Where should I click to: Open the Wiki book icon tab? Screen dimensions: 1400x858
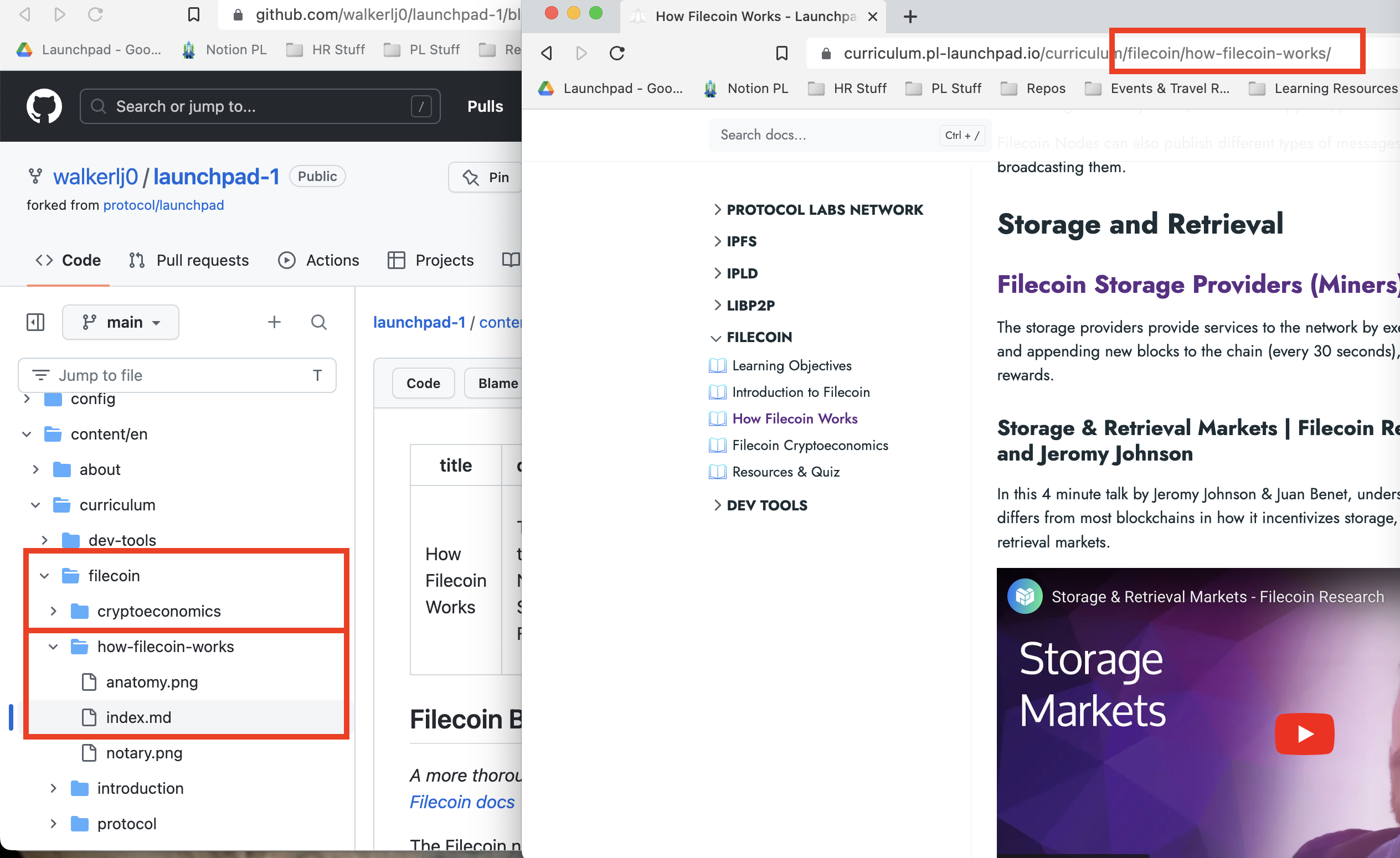pos(511,260)
